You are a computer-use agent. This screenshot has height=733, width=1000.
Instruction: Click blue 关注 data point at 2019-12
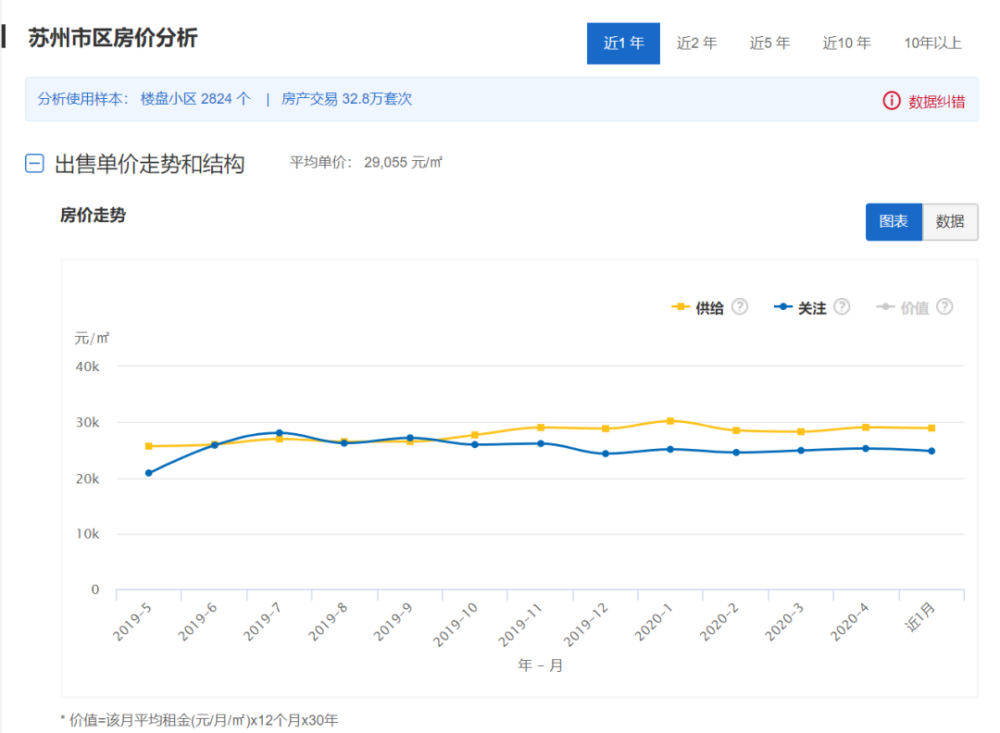click(605, 454)
